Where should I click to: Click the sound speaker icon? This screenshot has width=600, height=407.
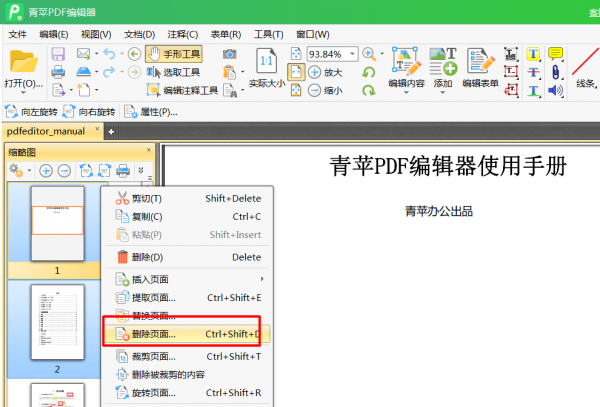[555, 90]
